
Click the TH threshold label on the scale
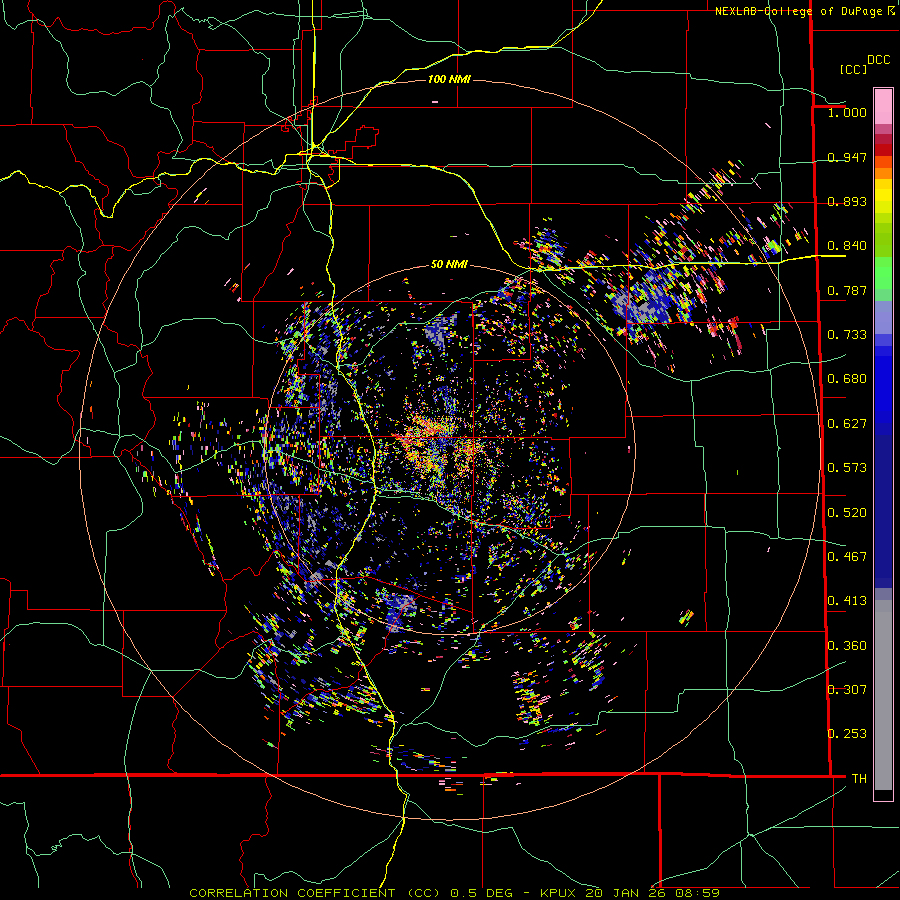point(859,778)
